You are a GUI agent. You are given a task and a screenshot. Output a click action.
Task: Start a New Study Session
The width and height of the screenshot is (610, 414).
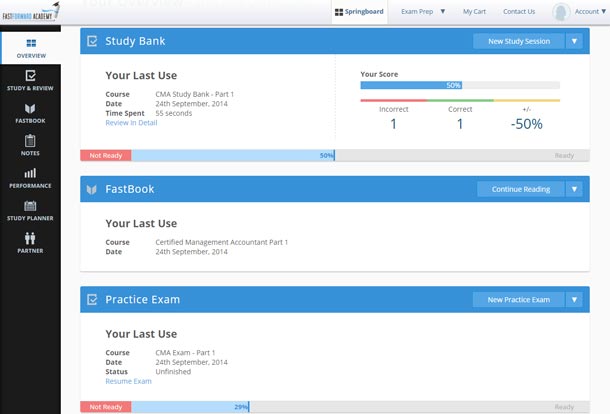pos(519,41)
